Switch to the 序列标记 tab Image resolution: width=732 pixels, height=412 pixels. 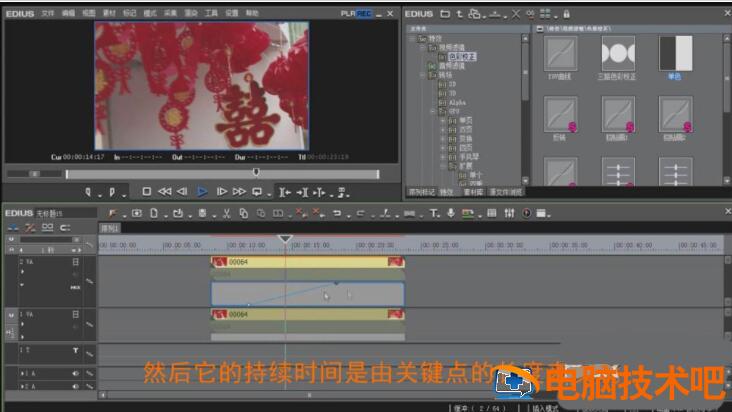pos(422,192)
